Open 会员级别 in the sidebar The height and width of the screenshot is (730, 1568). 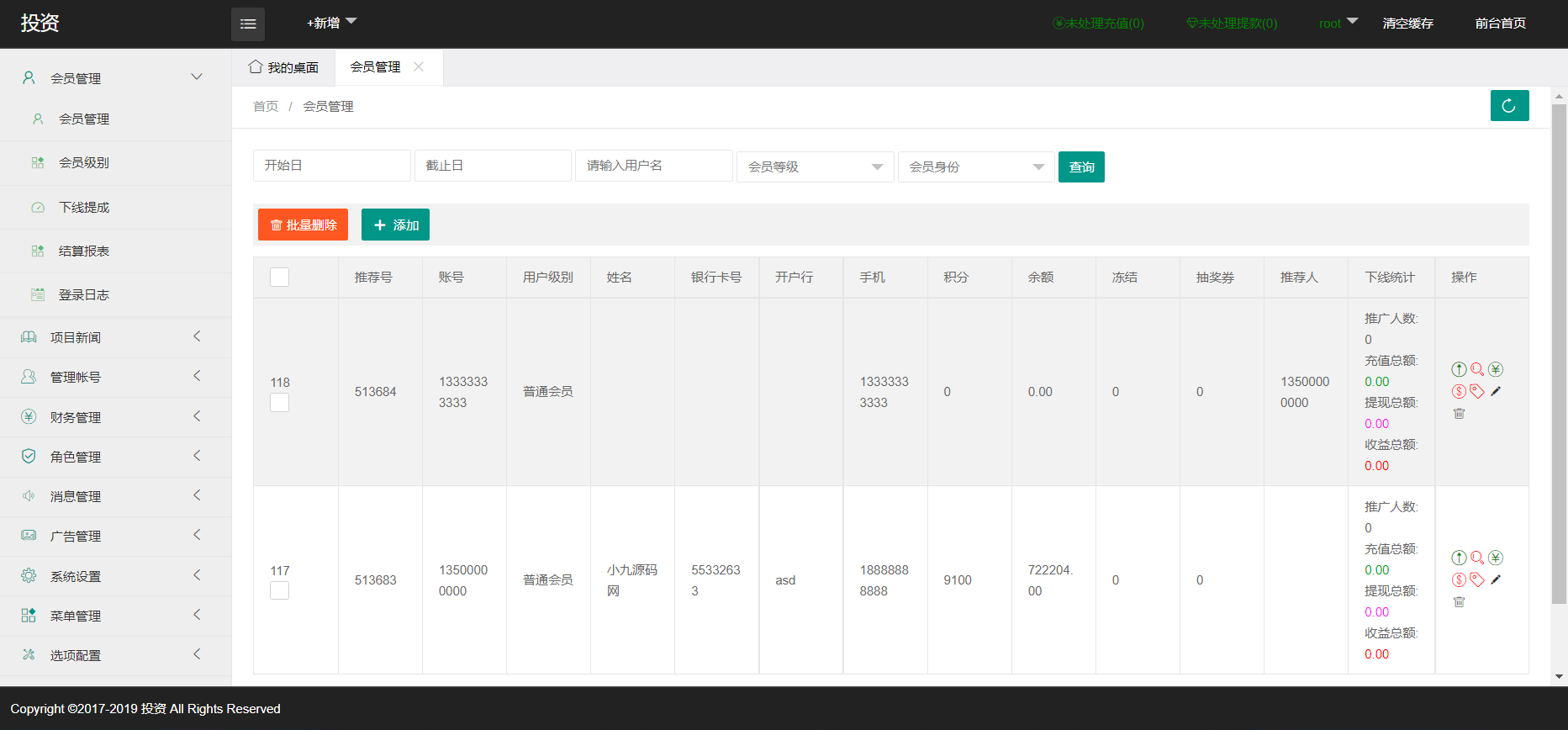(115, 162)
